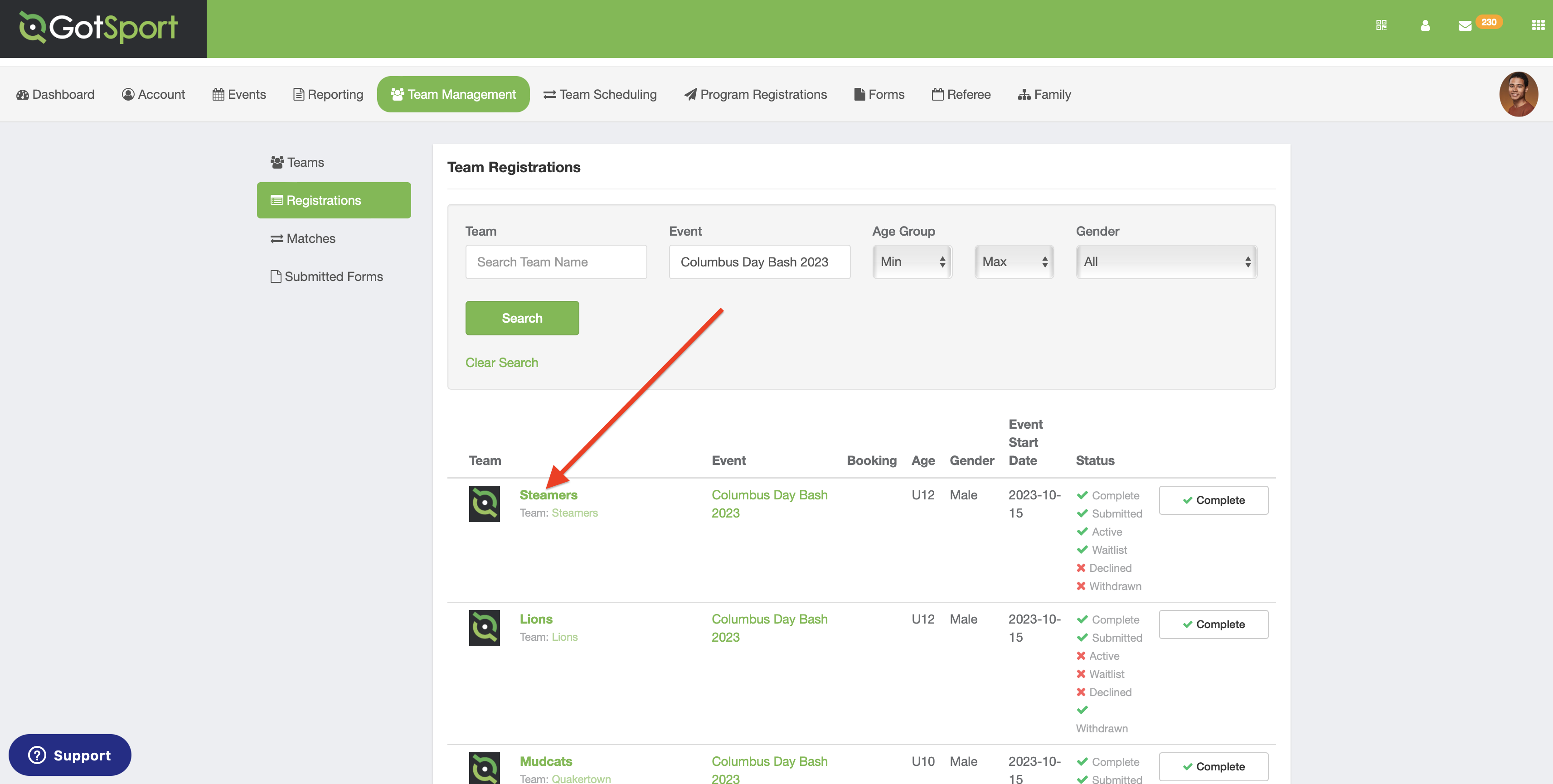Open the Referee tab
Screen dimensions: 1553x784
pyautogui.click(x=961, y=95)
